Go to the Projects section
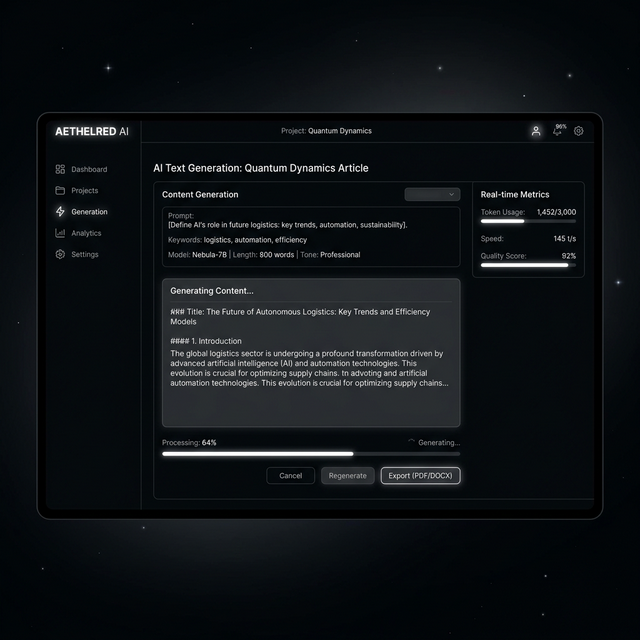This screenshot has height=640, width=640. 77,190
